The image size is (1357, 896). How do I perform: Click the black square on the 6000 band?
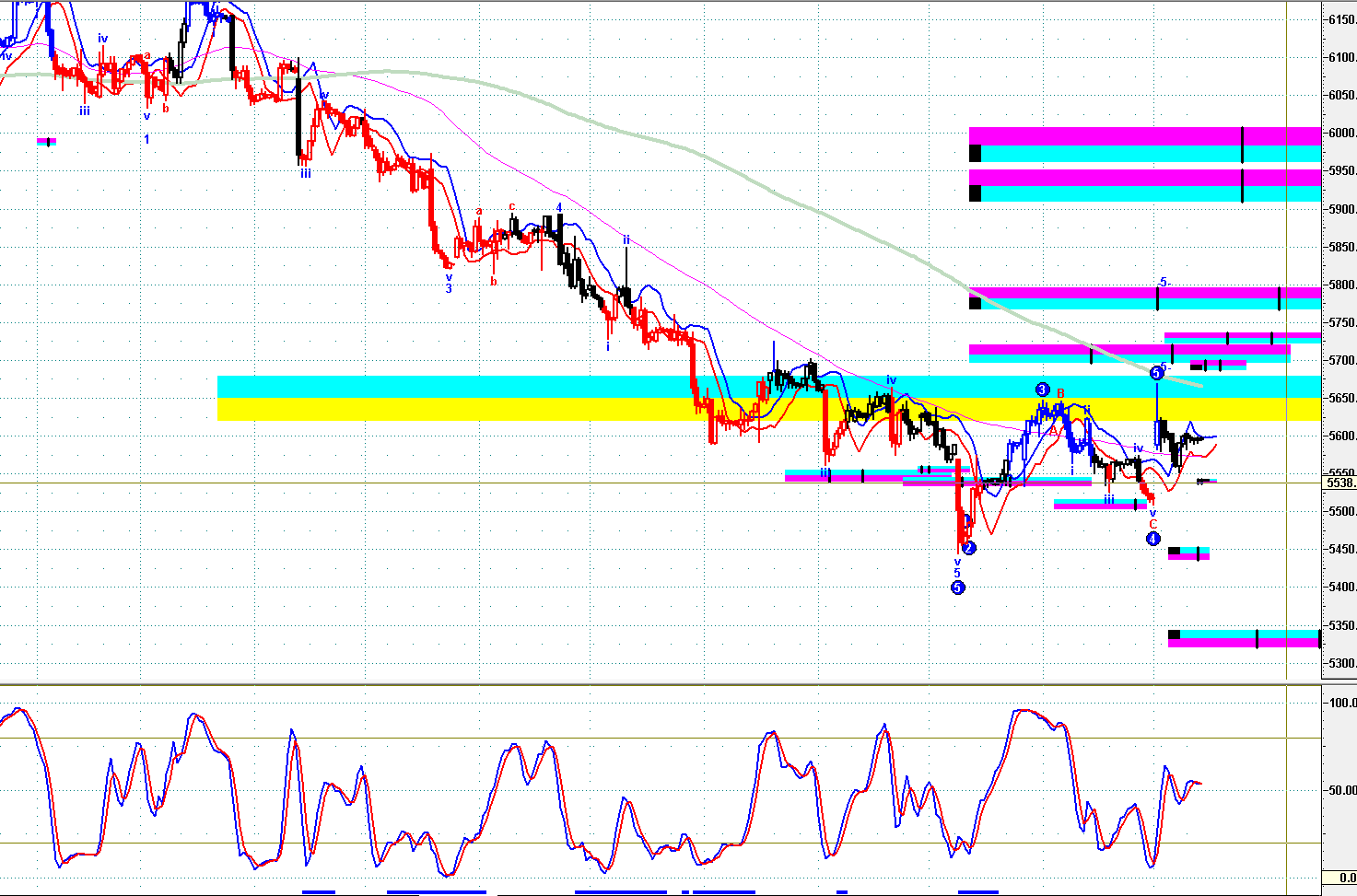click(x=975, y=153)
